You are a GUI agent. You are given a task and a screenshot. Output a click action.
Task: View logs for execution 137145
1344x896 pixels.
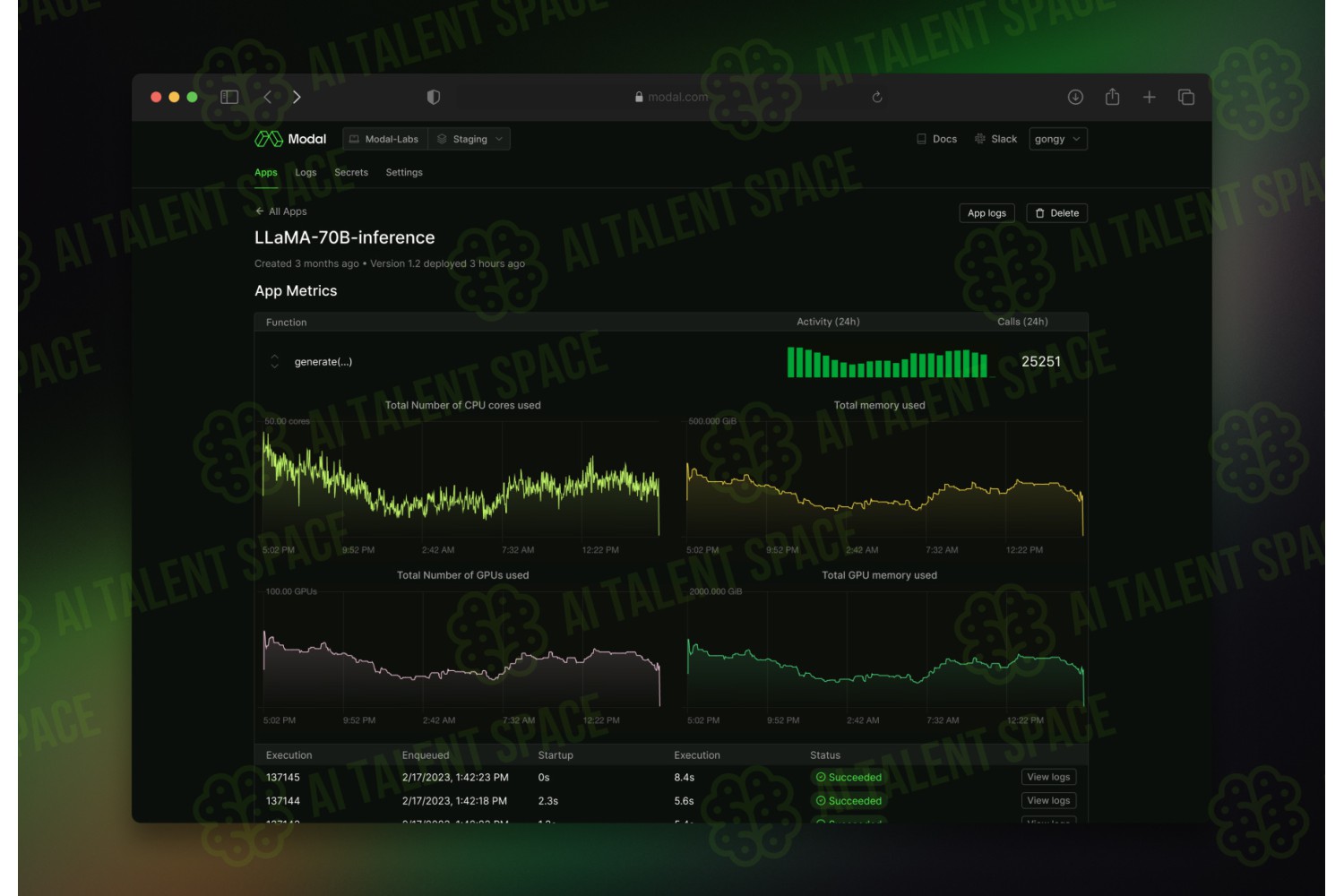tap(1049, 778)
